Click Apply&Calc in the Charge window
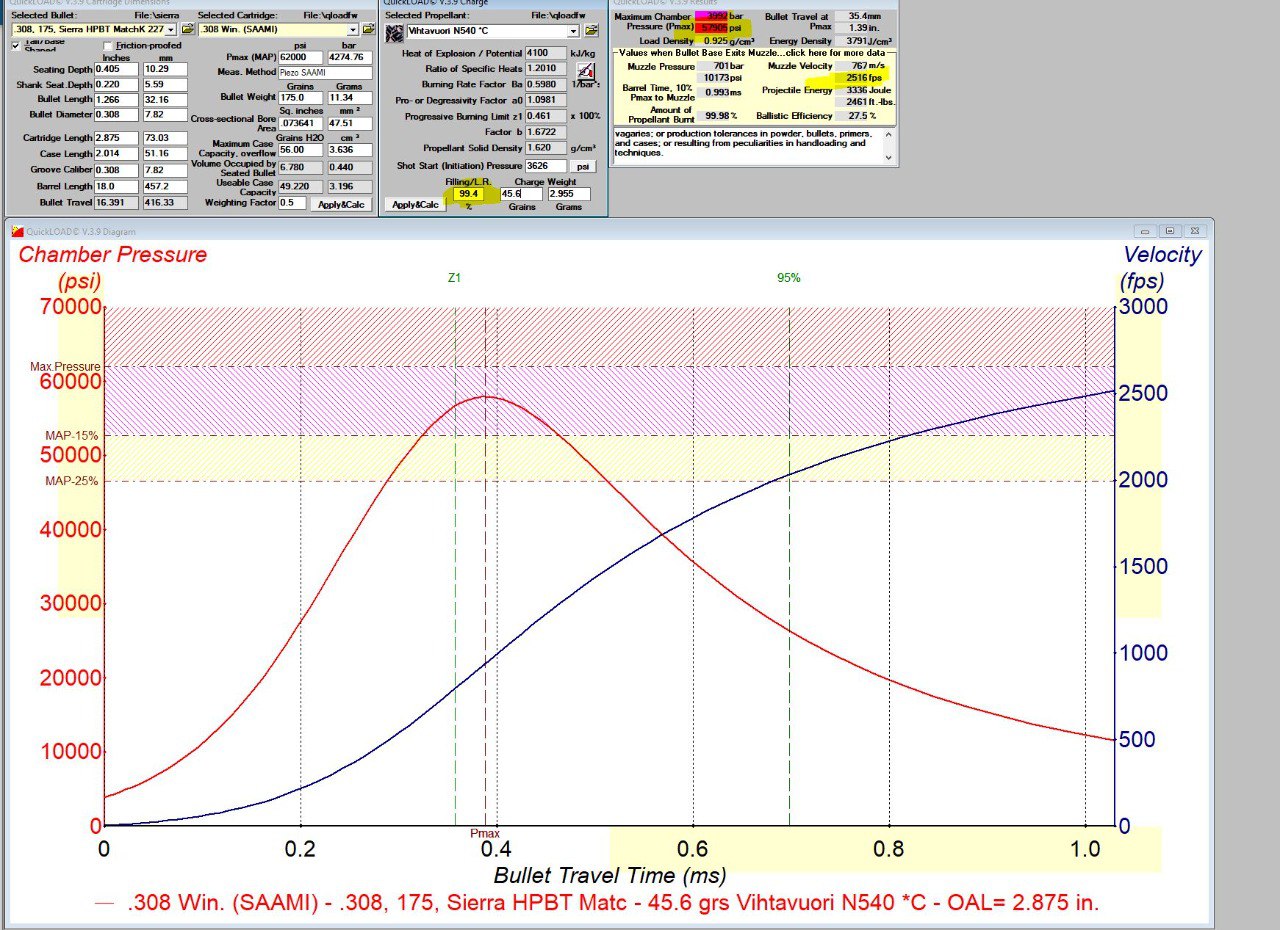 [416, 204]
